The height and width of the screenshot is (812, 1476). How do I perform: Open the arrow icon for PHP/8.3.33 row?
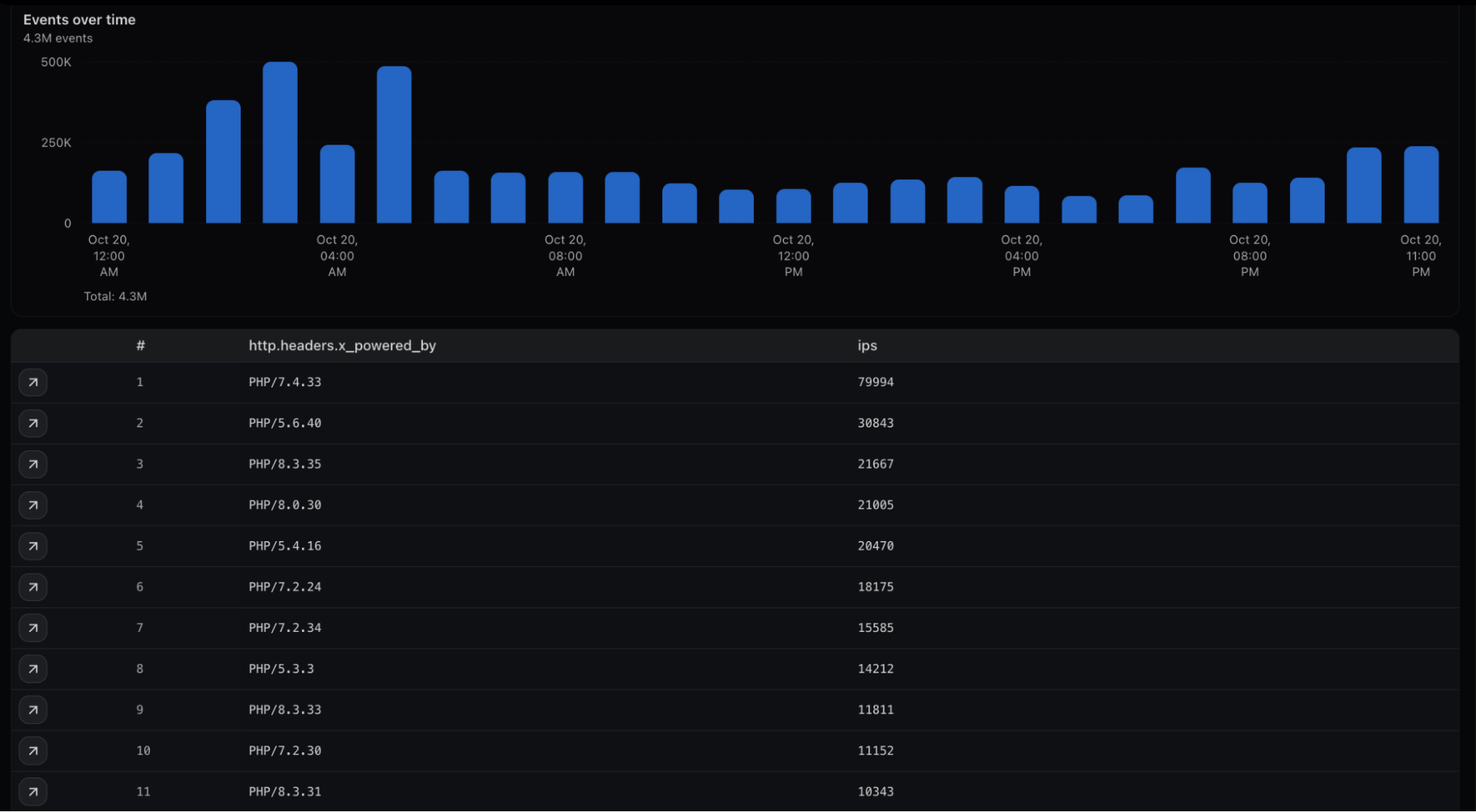[x=33, y=710]
